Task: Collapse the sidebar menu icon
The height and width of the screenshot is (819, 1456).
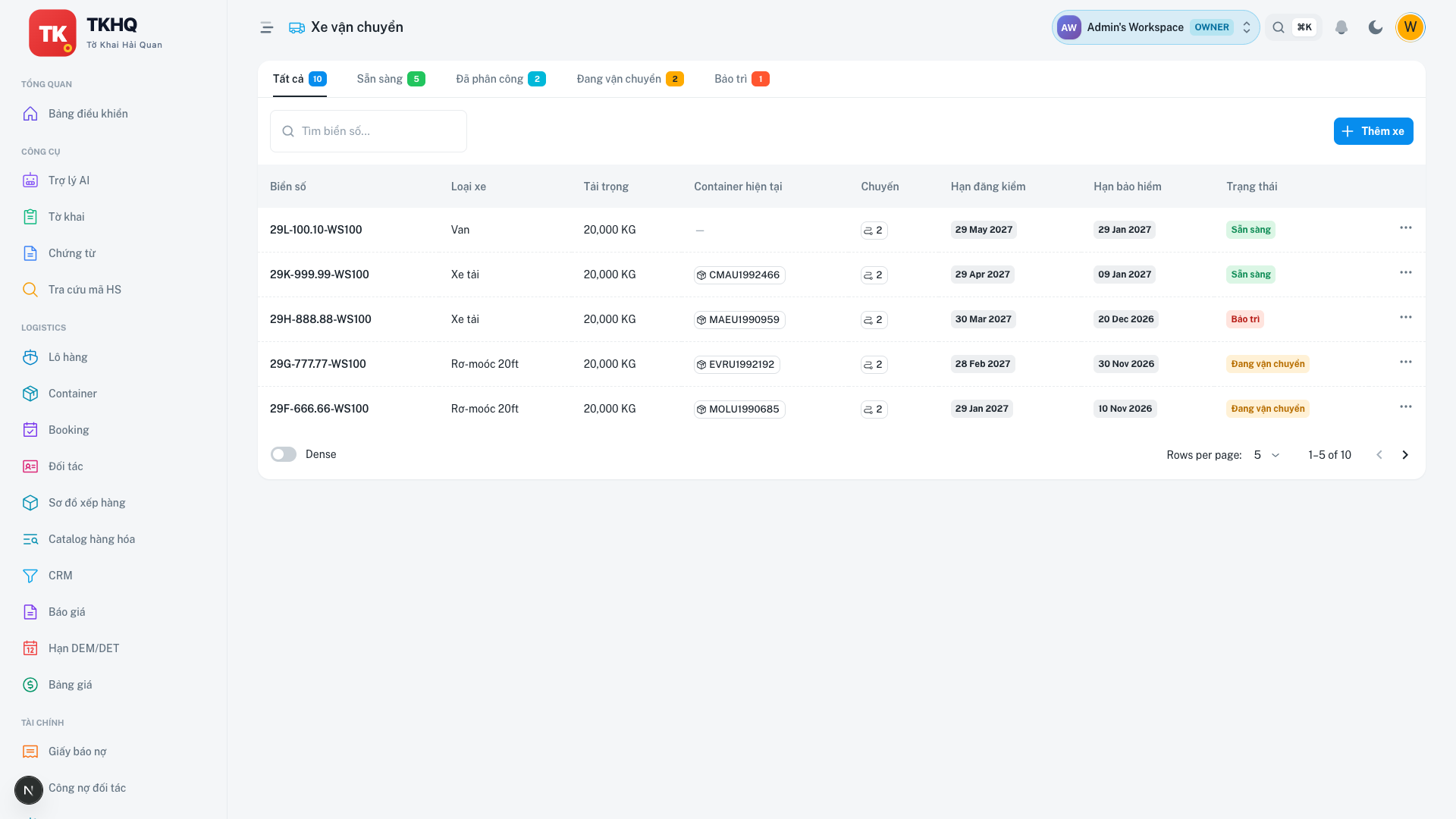Action: click(266, 27)
